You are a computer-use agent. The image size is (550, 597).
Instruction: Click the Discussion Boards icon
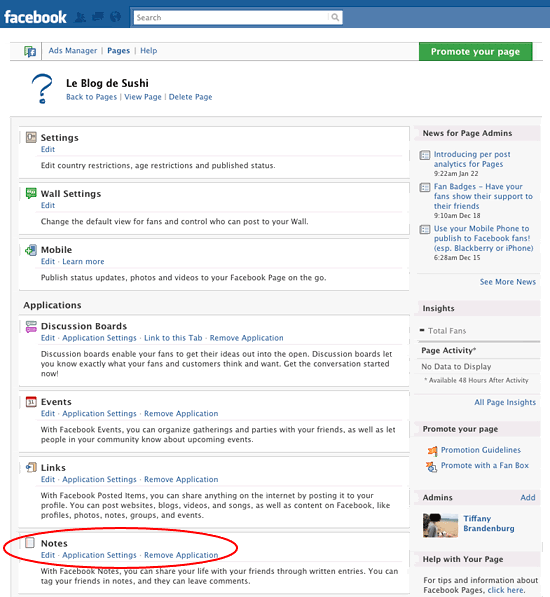pyautogui.click(x=31, y=326)
